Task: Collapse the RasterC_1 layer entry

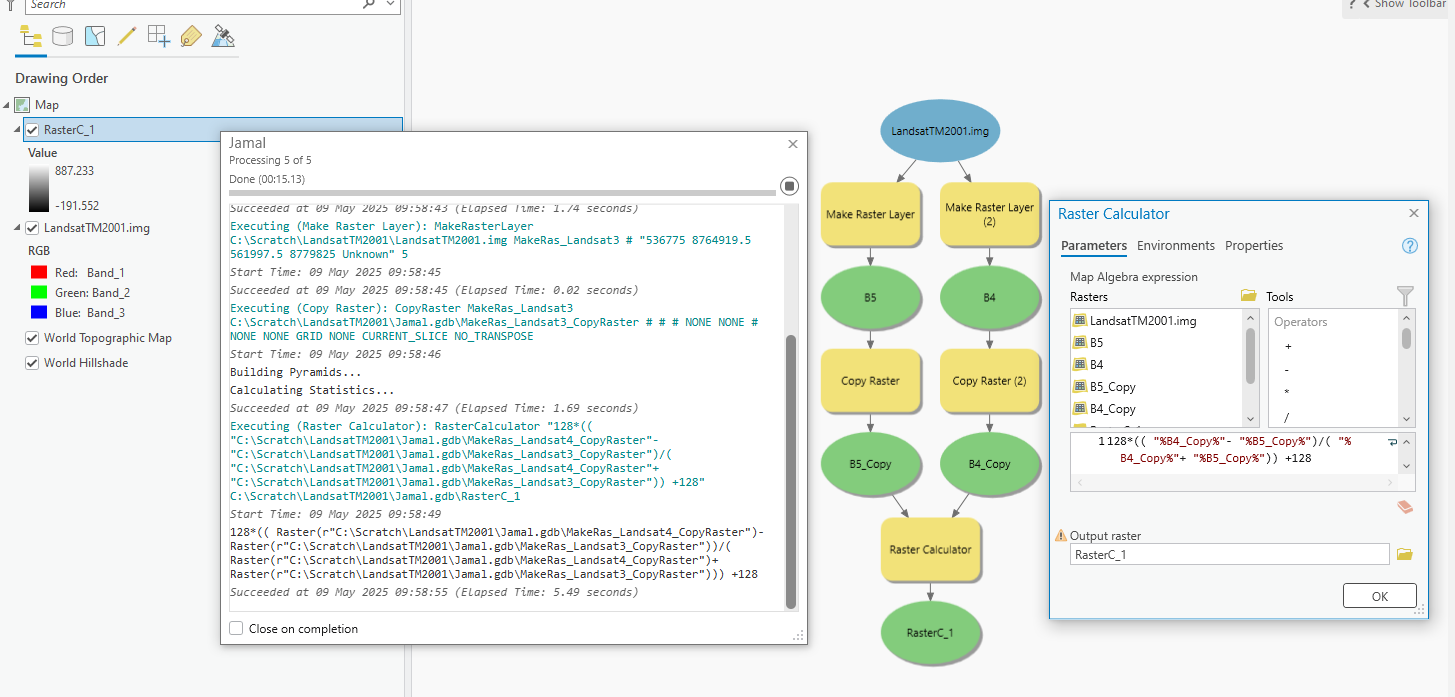Action: point(16,129)
